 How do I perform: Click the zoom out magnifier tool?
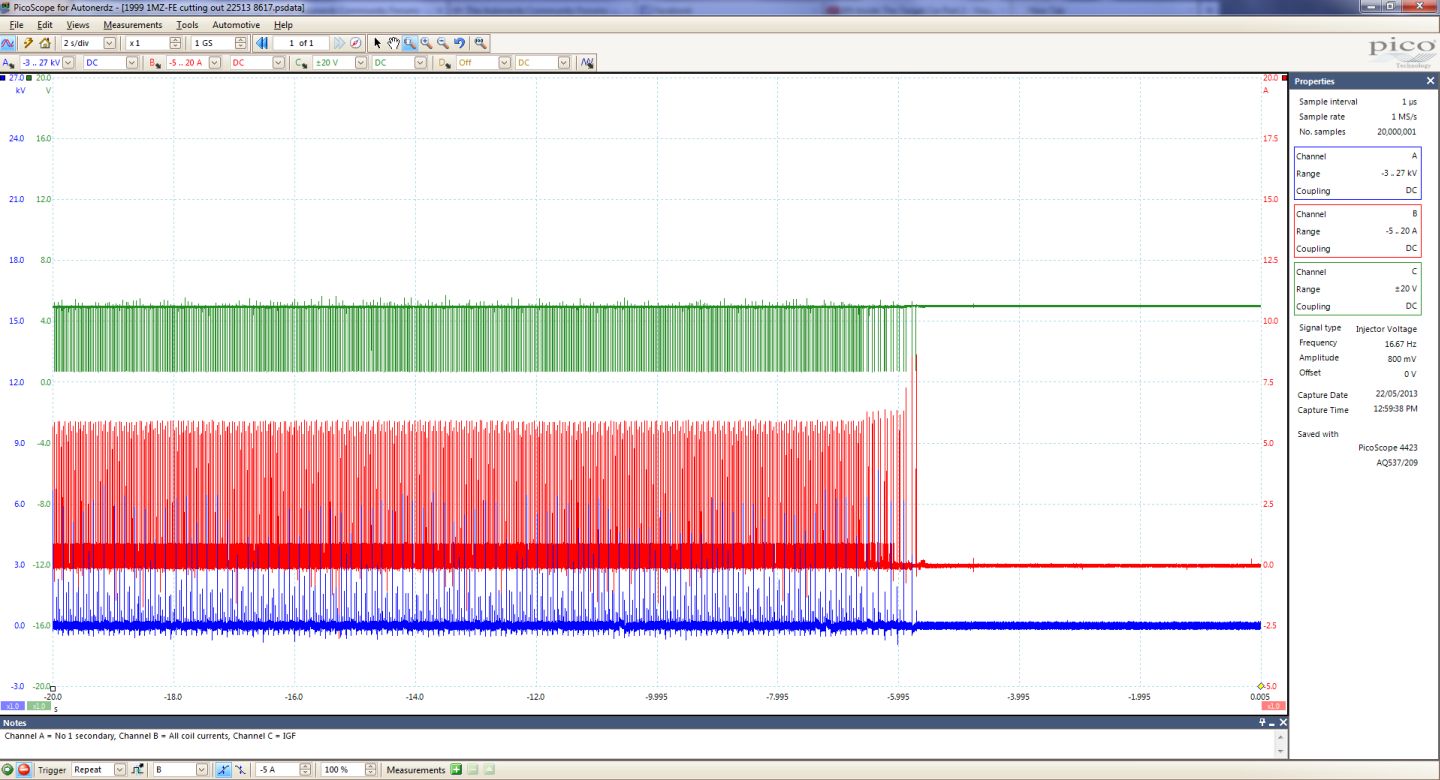click(x=442, y=43)
